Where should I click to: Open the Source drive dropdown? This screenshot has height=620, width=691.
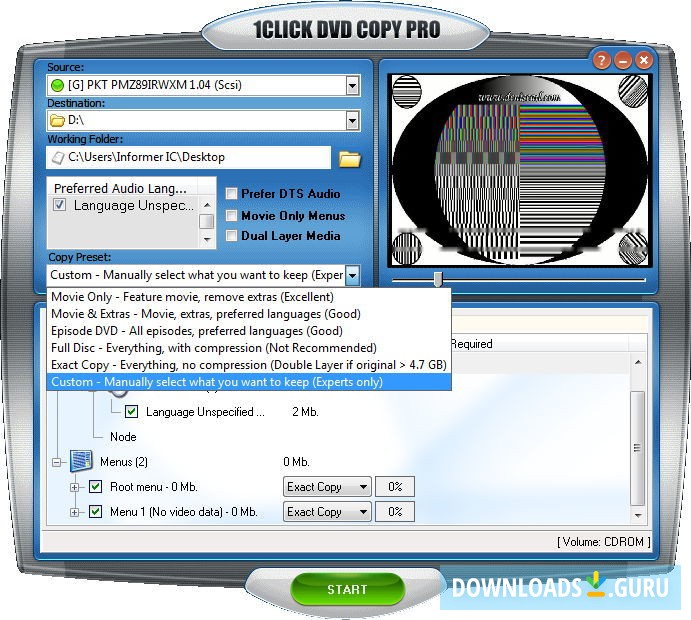(x=352, y=85)
